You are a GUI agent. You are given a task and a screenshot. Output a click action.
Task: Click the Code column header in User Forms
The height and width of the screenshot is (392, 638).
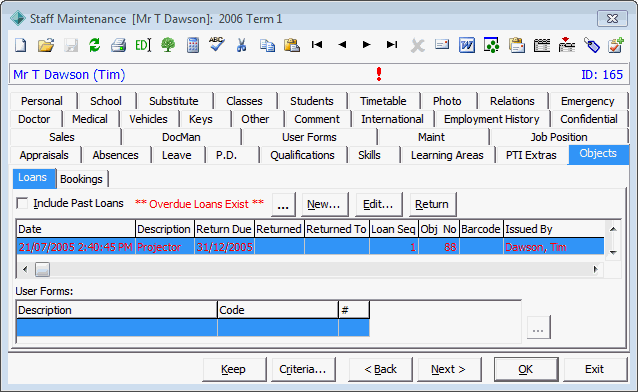click(277, 310)
